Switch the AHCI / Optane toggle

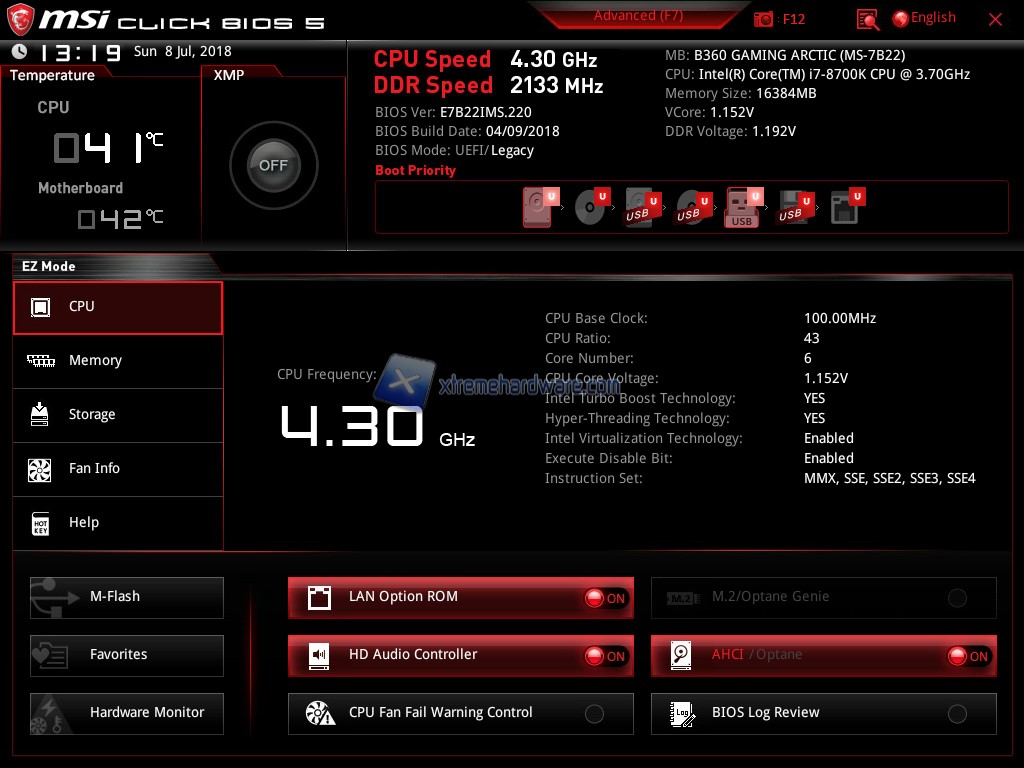(968, 656)
